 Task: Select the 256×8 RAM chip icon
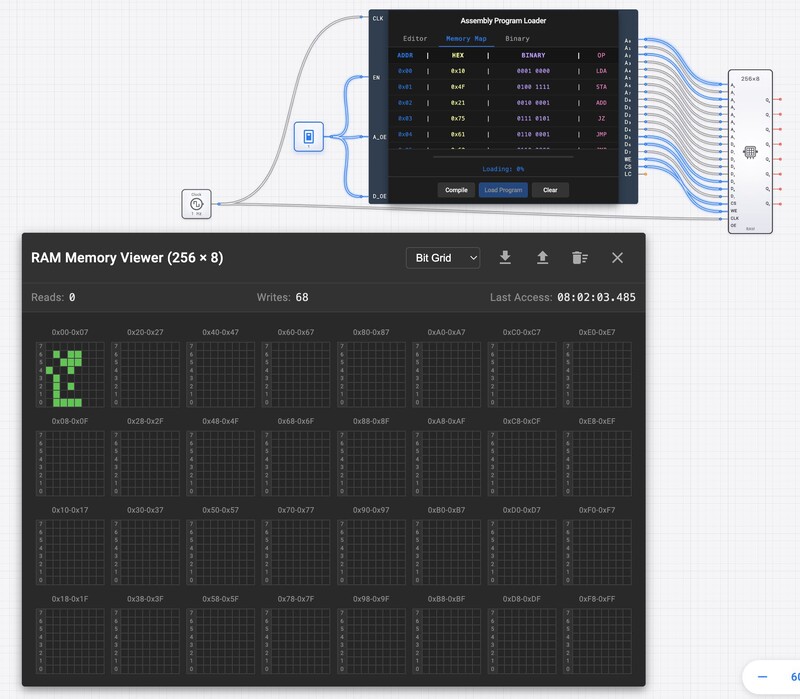[750, 152]
